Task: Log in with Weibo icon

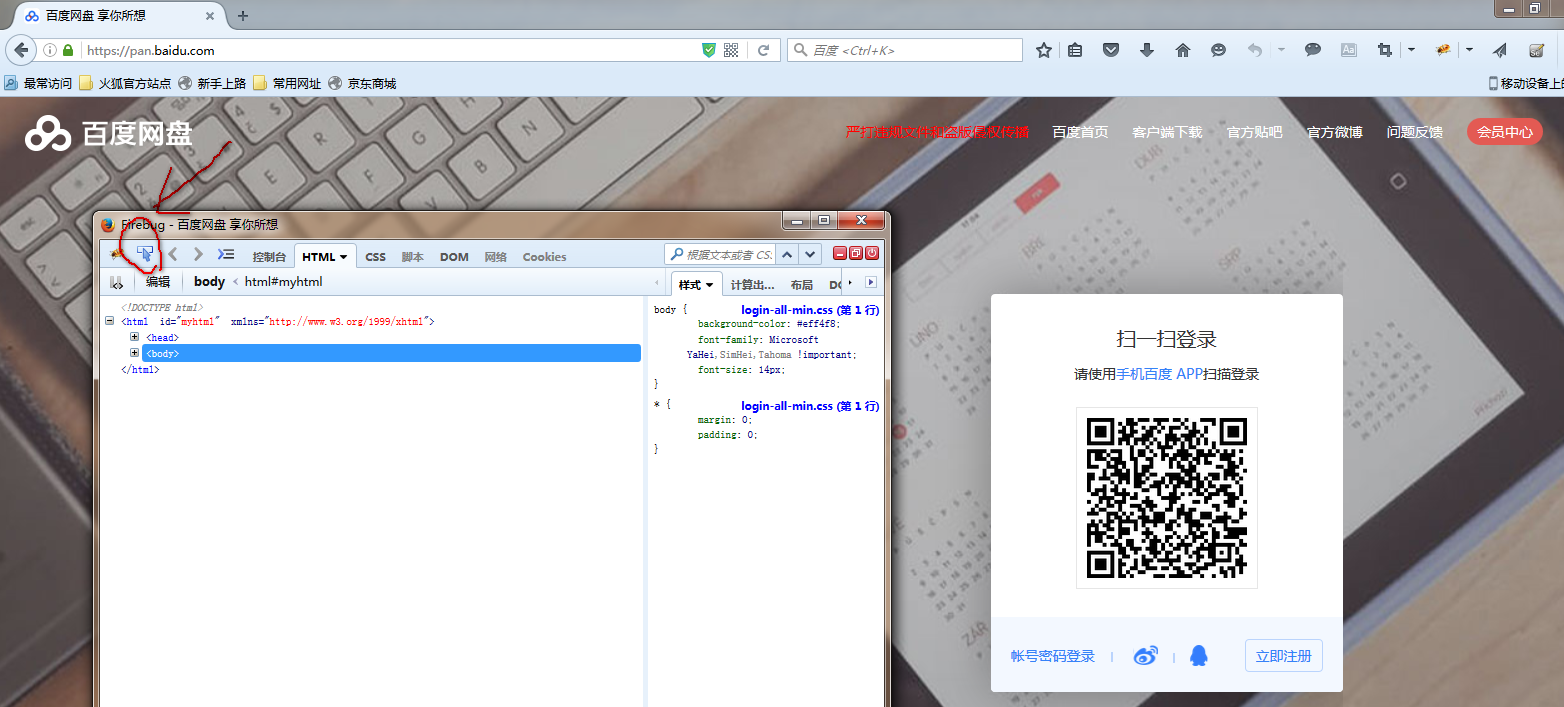Action: (x=1145, y=656)
